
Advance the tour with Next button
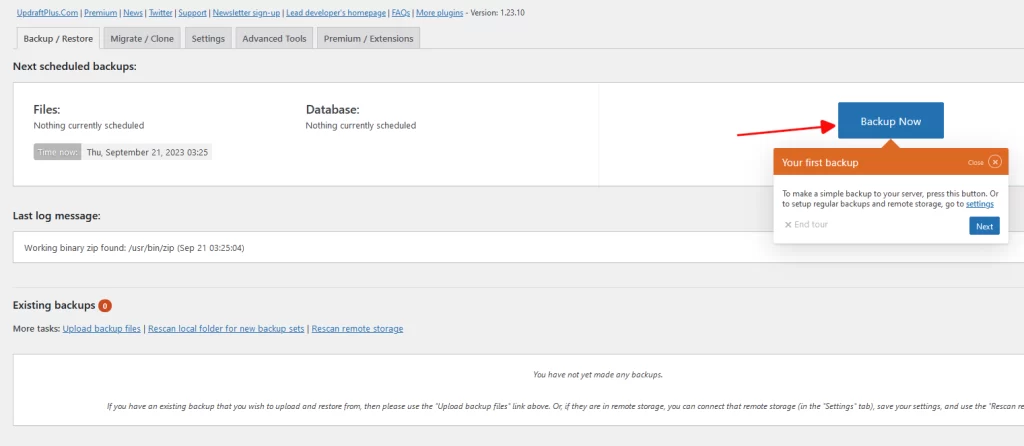click(x=984, y=226)
